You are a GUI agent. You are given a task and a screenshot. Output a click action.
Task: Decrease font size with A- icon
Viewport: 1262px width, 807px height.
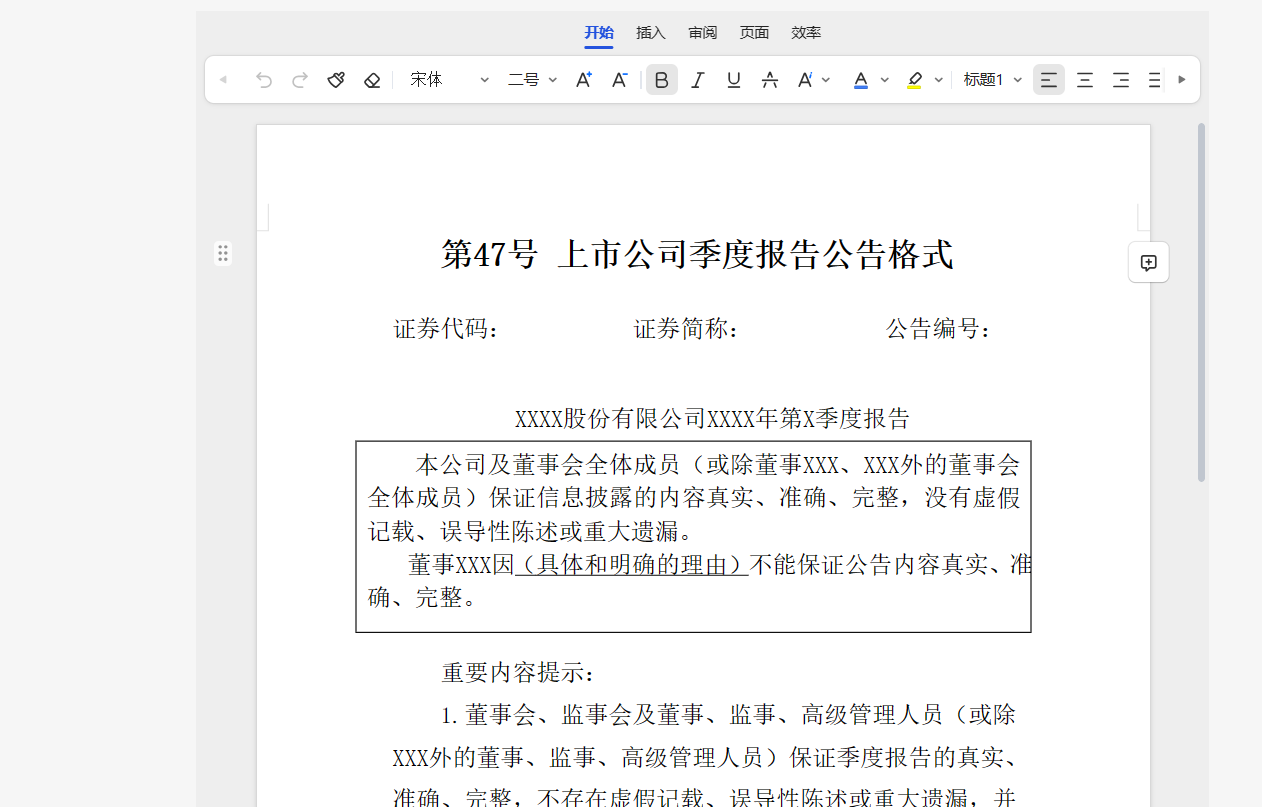620,80
